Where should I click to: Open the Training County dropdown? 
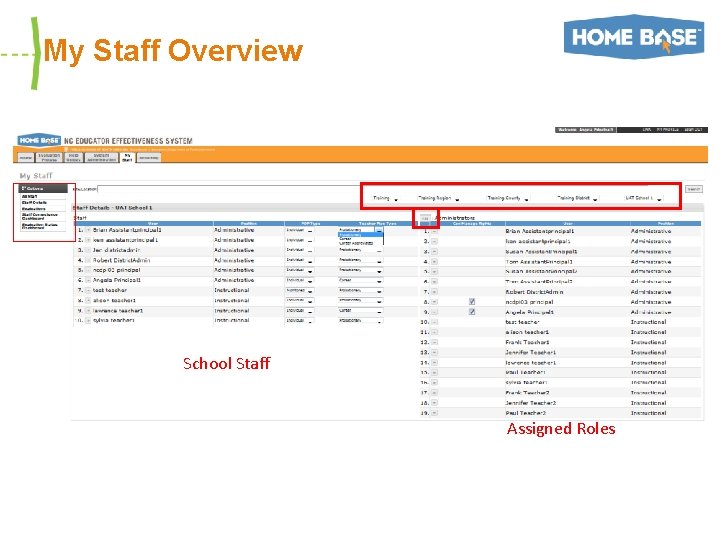(508, 198)
